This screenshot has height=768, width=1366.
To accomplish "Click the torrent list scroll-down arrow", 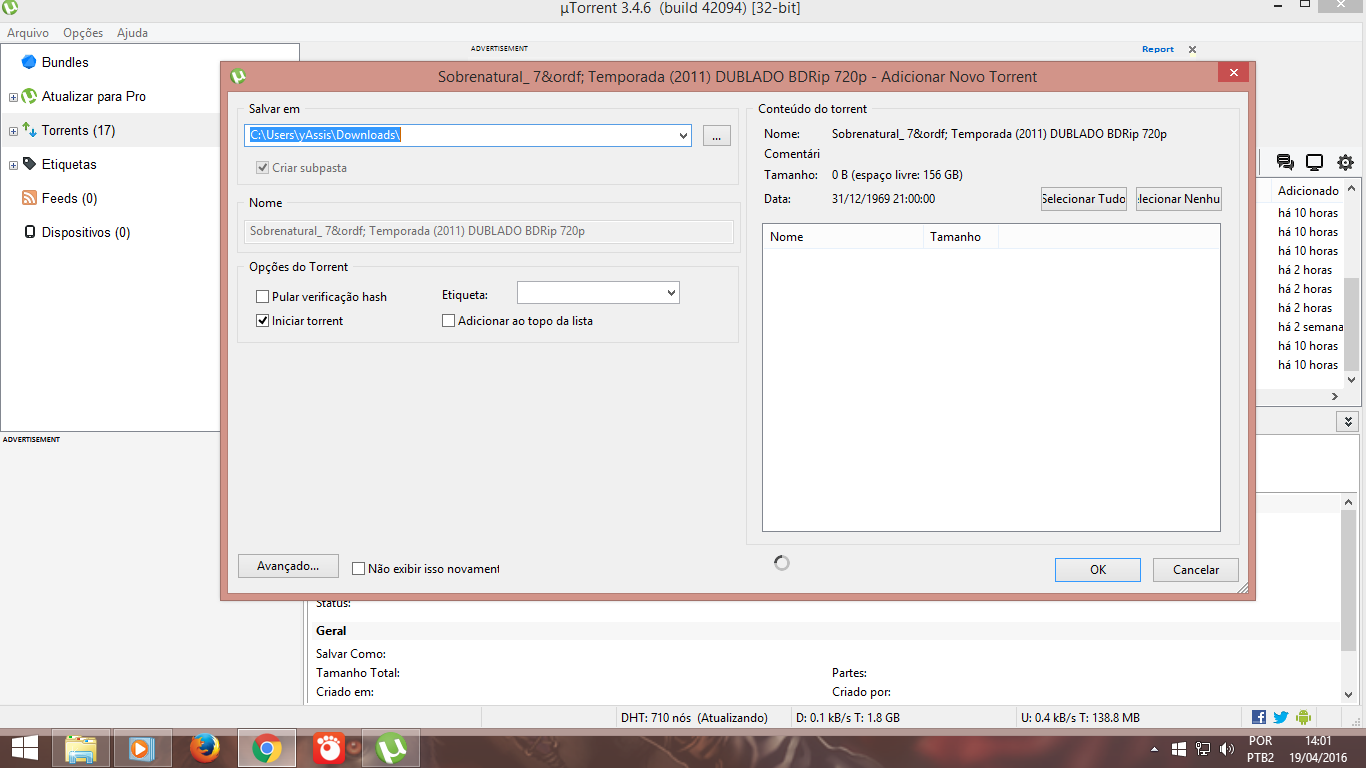I will coord(1352,380).
